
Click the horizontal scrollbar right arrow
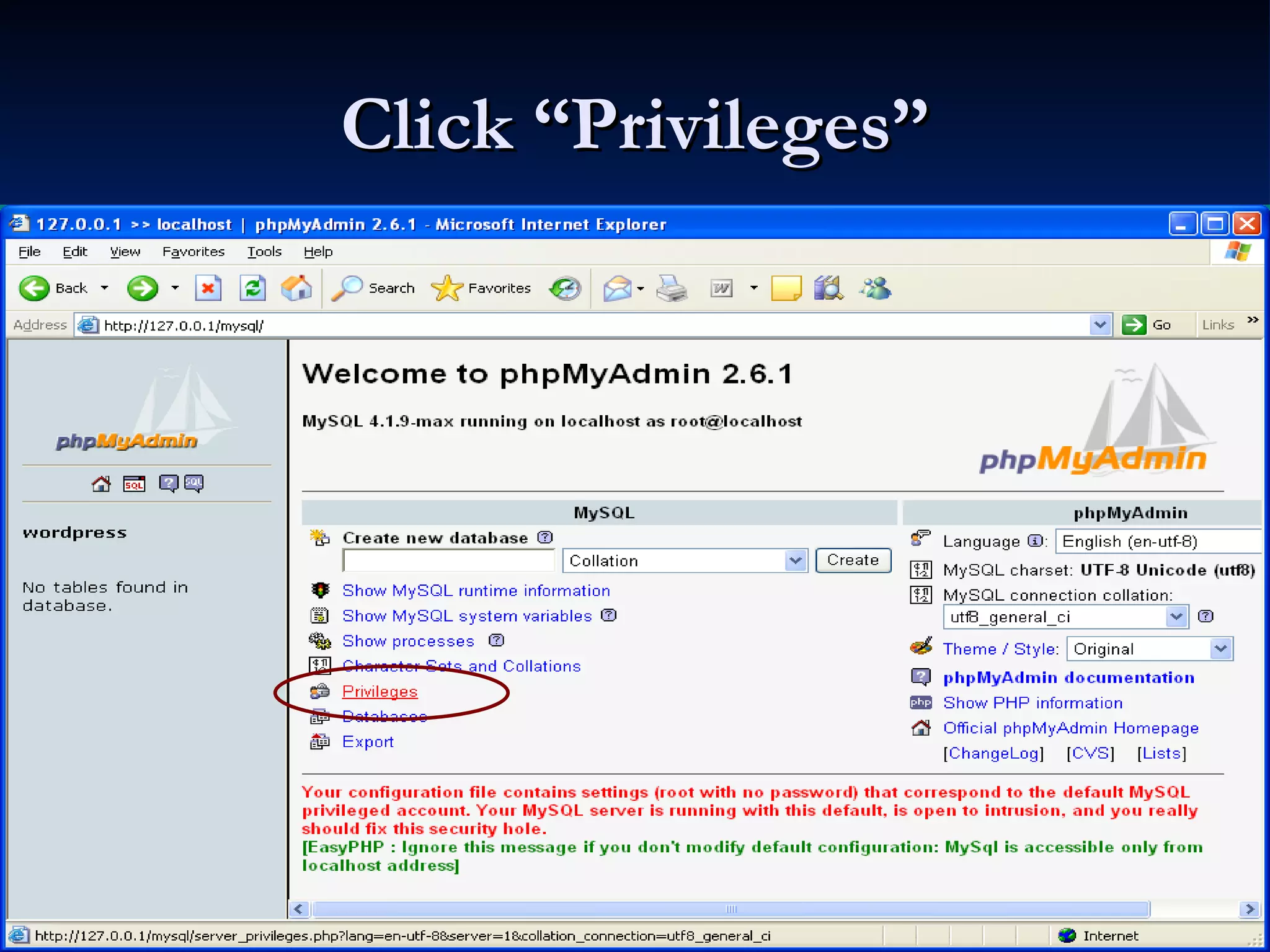[x=1250, y=909]
